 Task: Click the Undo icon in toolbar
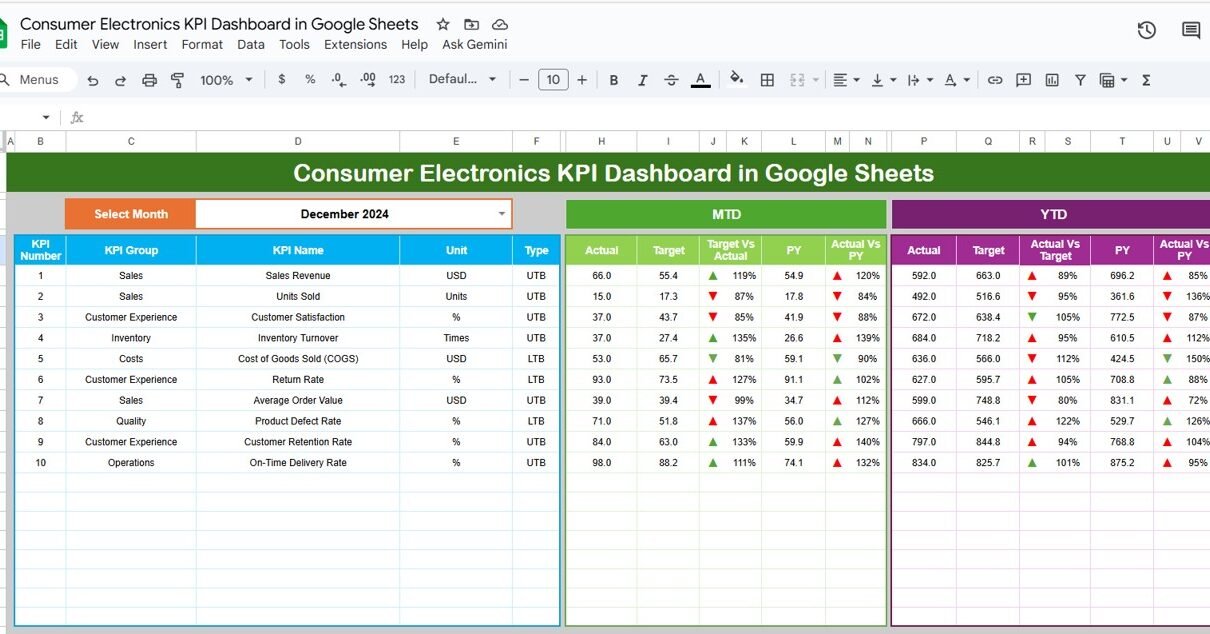point(93,80)
